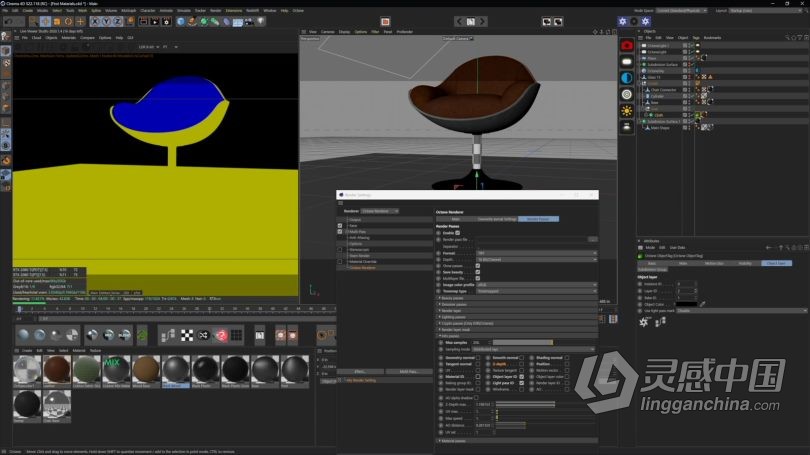
Task: Click the first Octane gear icon top right
Action: click(x=622, y=21)
